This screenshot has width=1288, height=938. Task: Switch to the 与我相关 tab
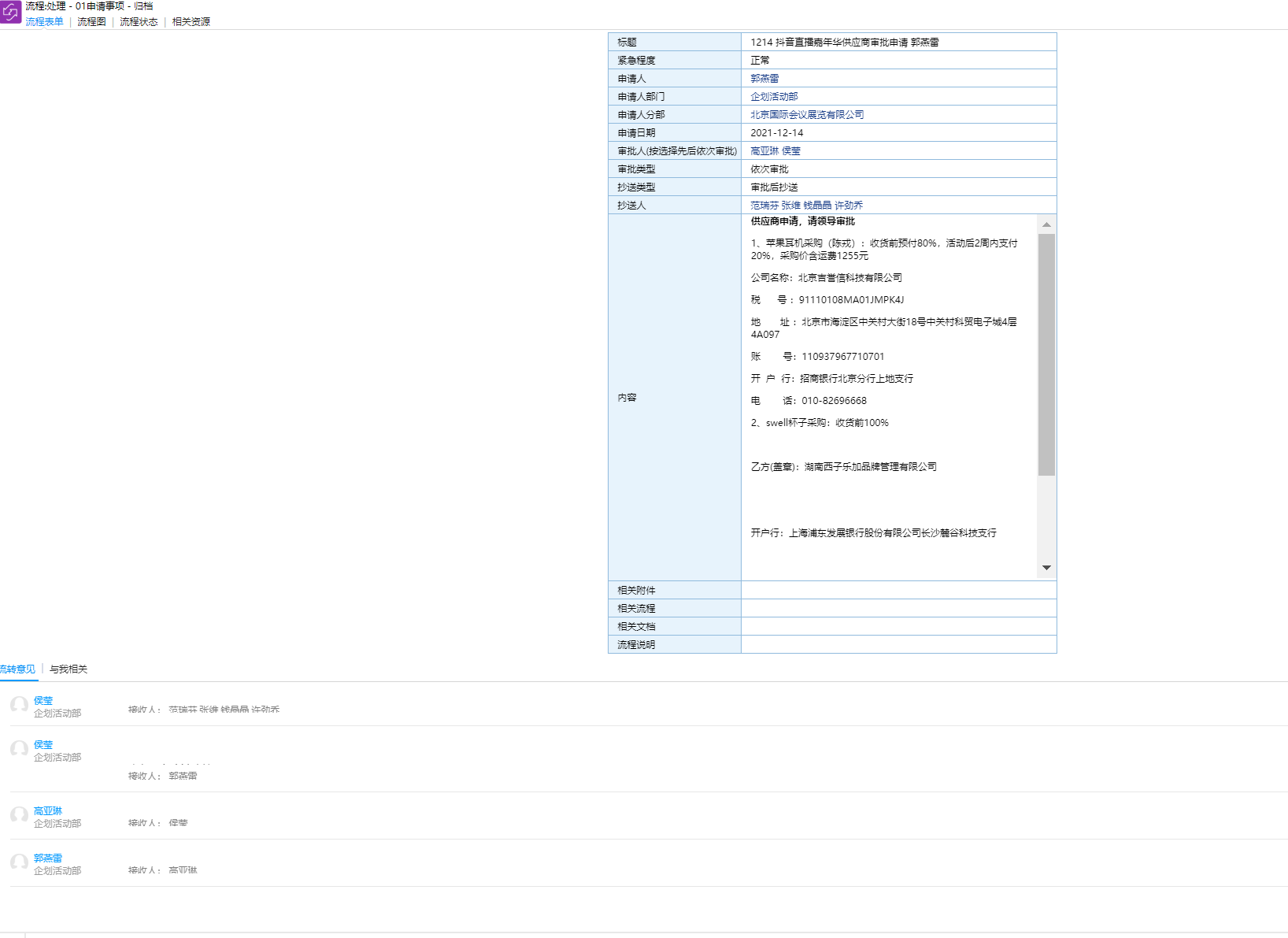click(68, 669)
